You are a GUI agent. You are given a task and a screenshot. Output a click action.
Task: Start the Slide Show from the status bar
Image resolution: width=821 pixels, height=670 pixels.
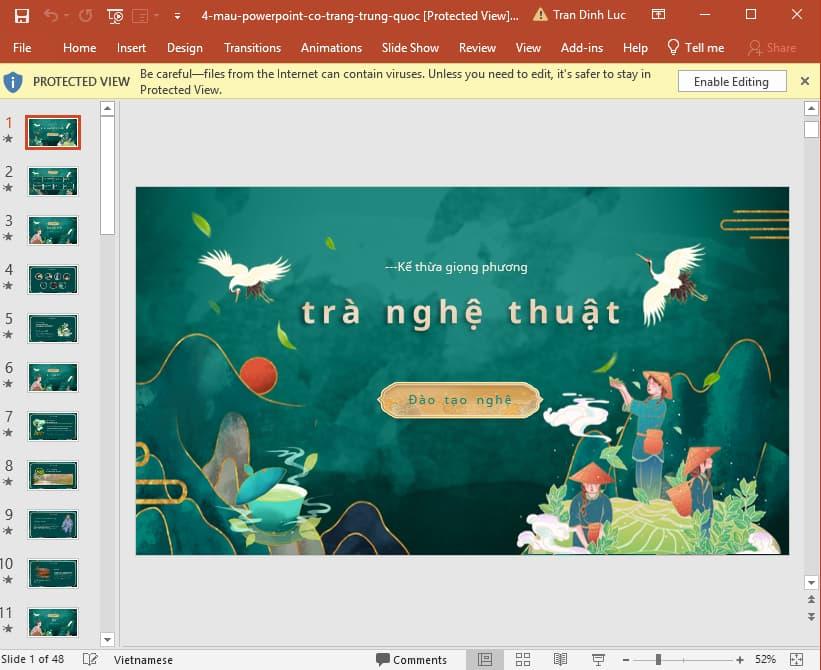(598, 659)
